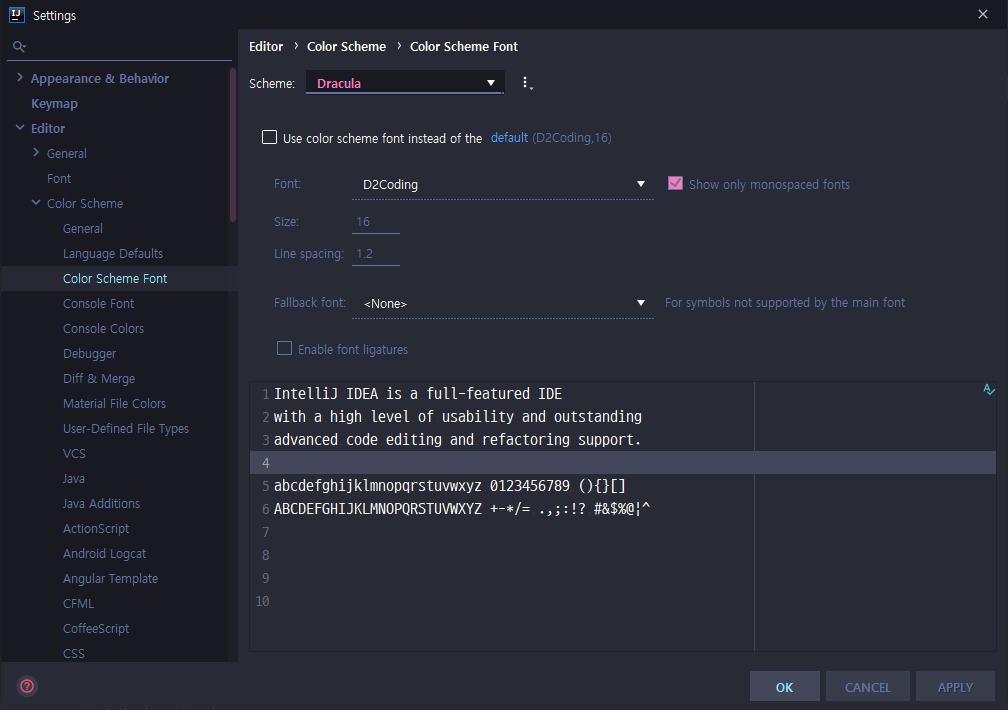This screenshot has width=1008, height=710.
Task: Open the Font page under Editor
Action: point(58,179)
